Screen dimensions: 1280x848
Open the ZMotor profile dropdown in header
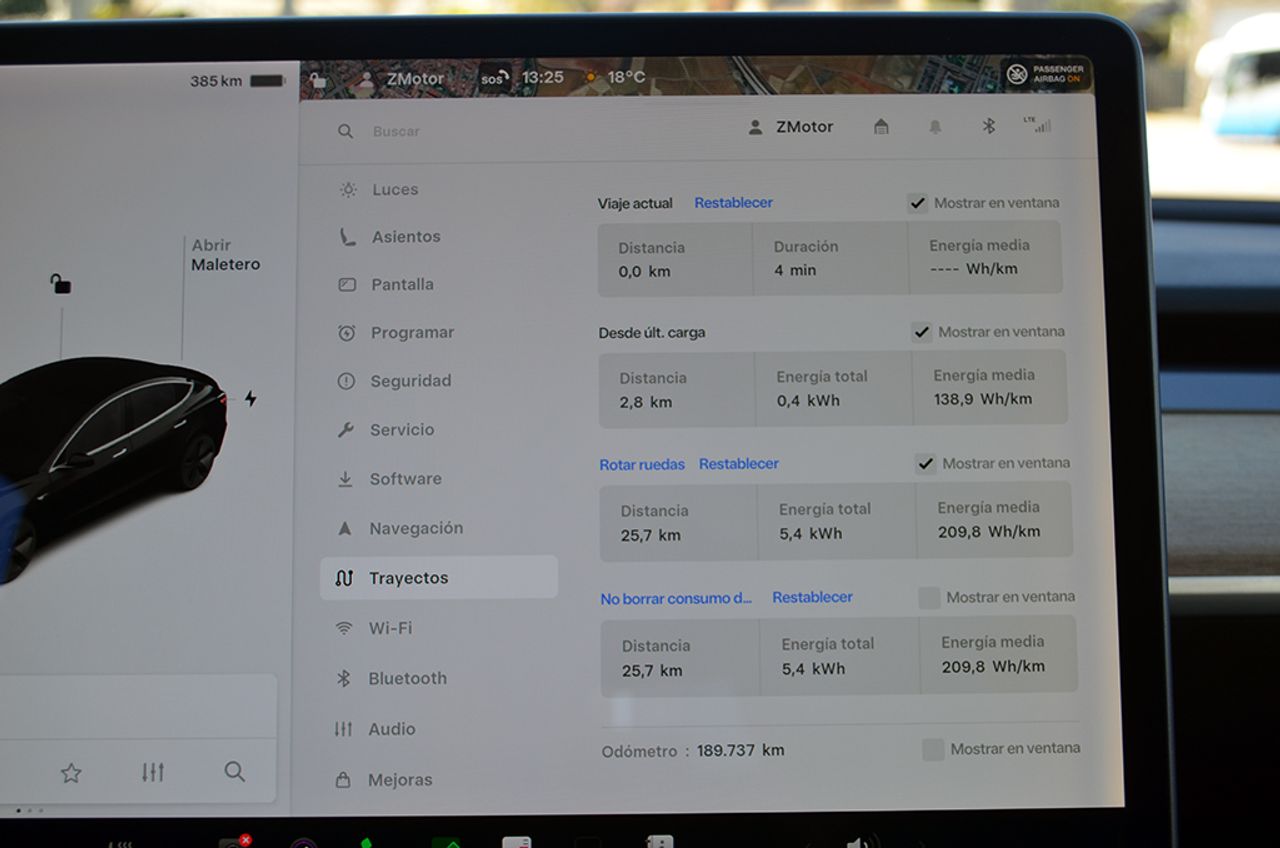tap(790, 127)
